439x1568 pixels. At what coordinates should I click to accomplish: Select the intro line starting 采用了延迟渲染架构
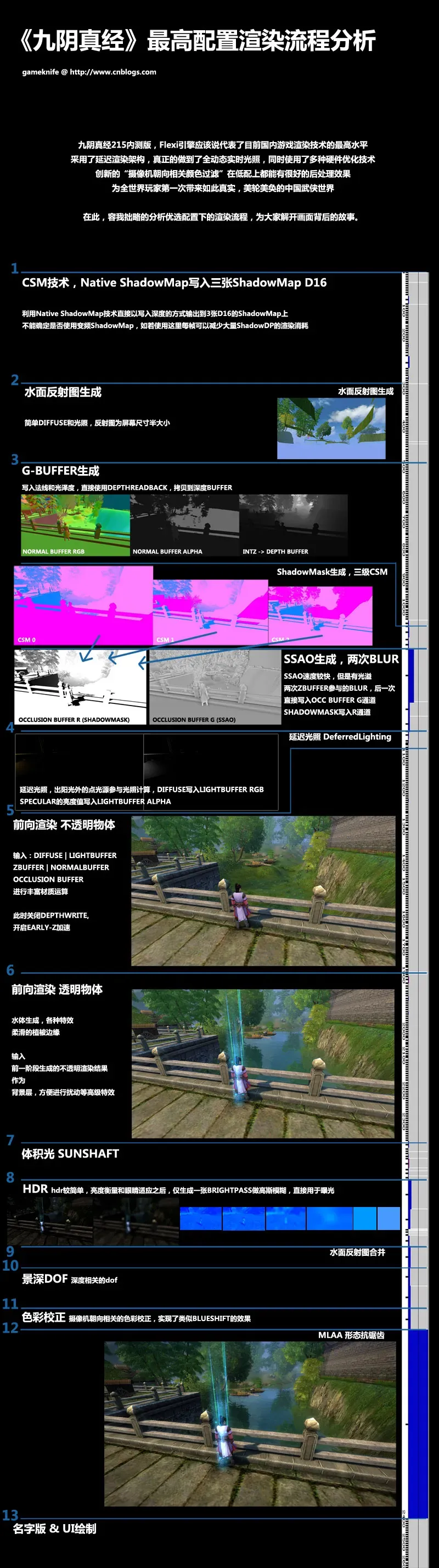pyautogui.click(x=223, y=160)
